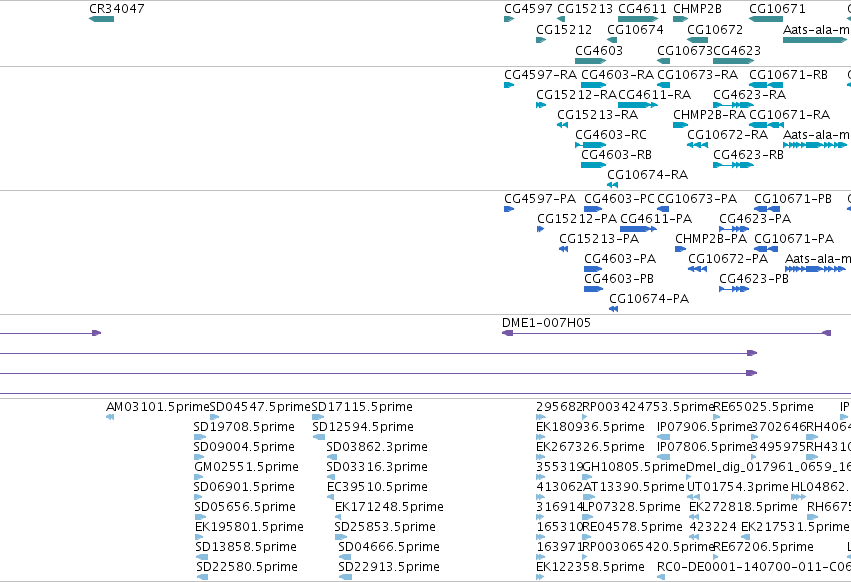851x582 pixels.
Task: Open the SD17115.5prime EST label
Action: click(362, 407)
